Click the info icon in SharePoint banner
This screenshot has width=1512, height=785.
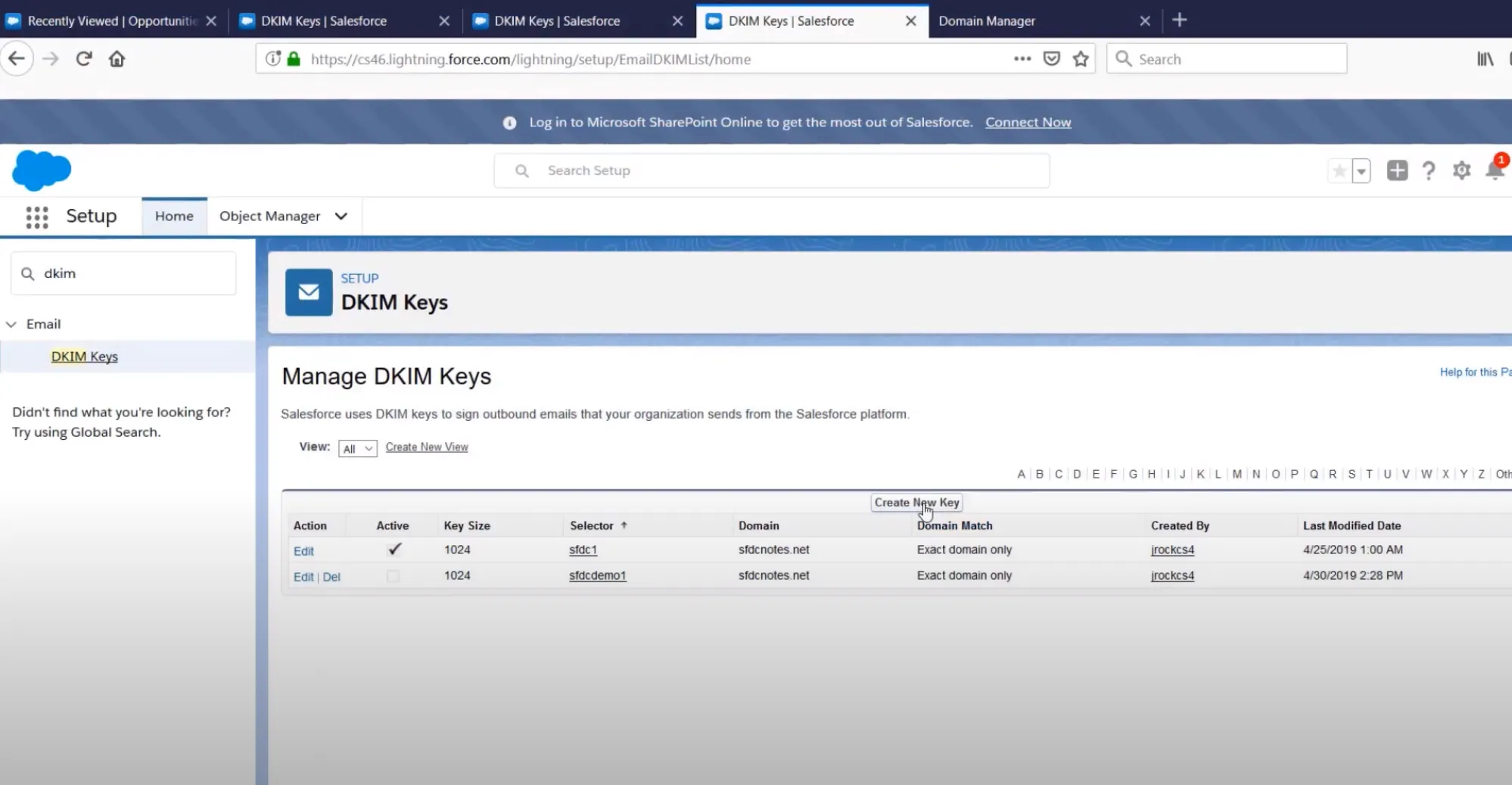click(510, 123)
